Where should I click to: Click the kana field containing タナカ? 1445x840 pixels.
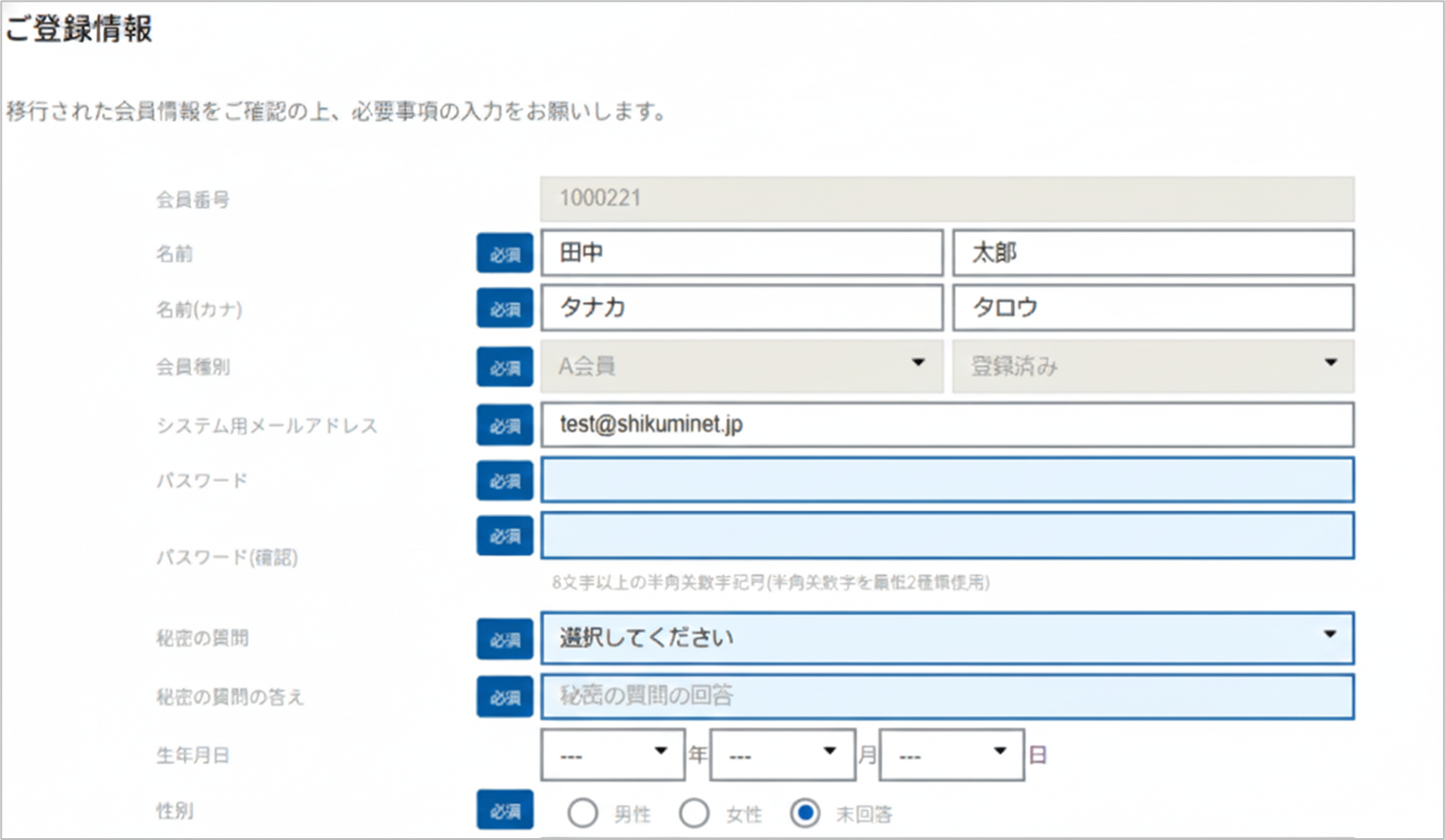click(x=742, y=307)
